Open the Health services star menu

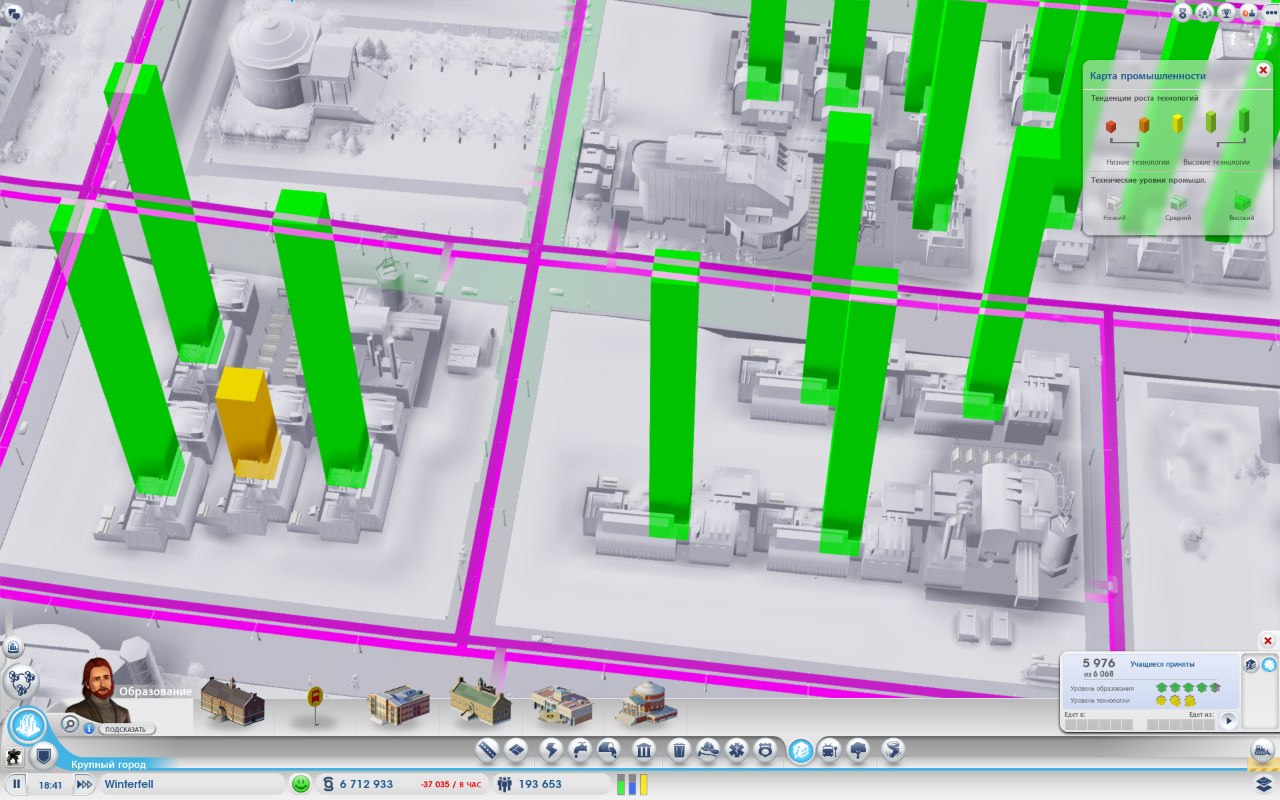tap(737, 749)
